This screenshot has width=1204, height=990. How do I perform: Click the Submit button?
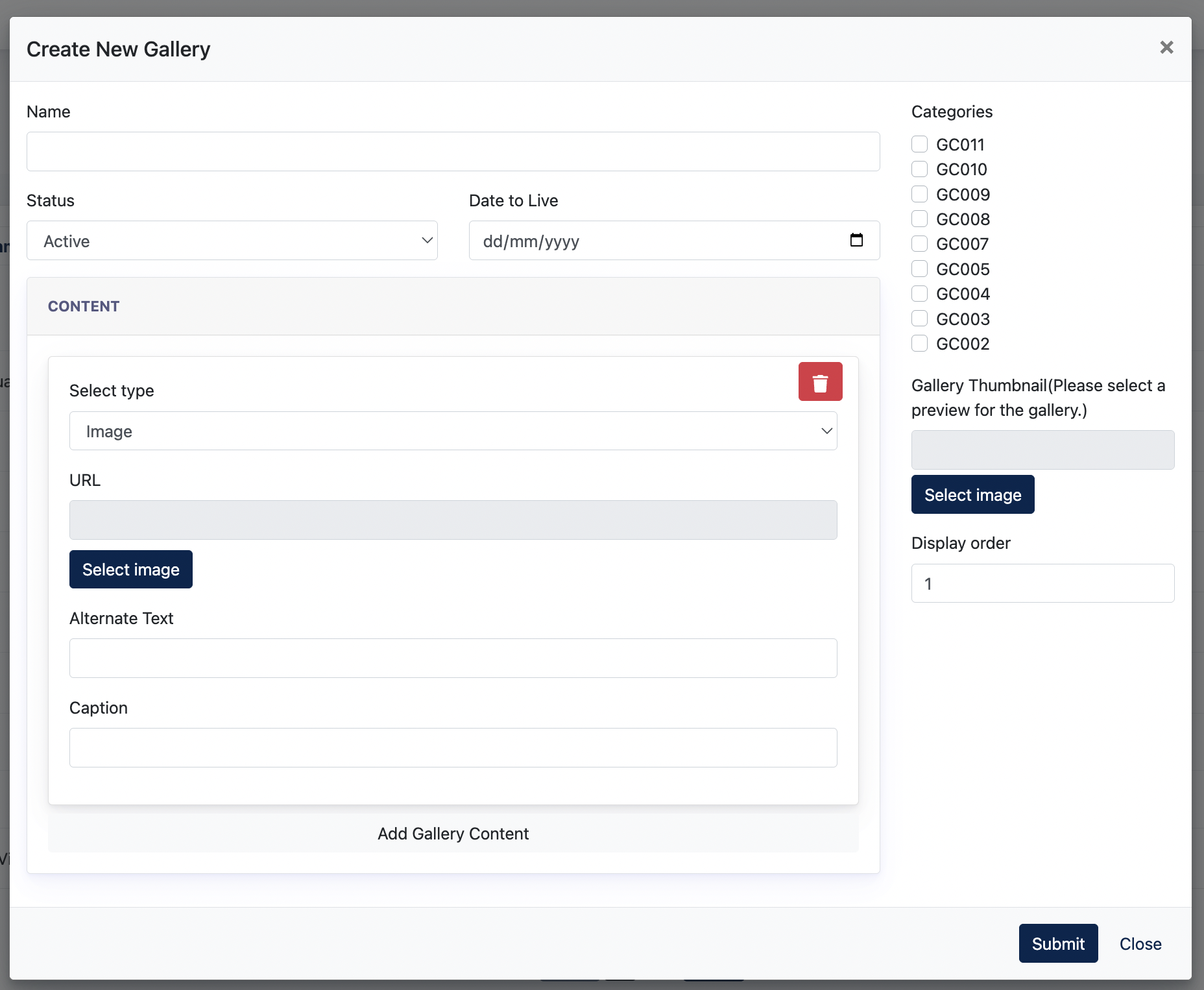tap(1058, 943)
